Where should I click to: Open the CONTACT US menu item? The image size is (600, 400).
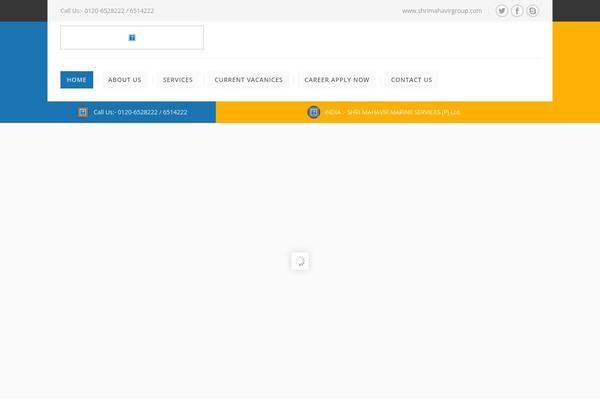pos(411,80)
